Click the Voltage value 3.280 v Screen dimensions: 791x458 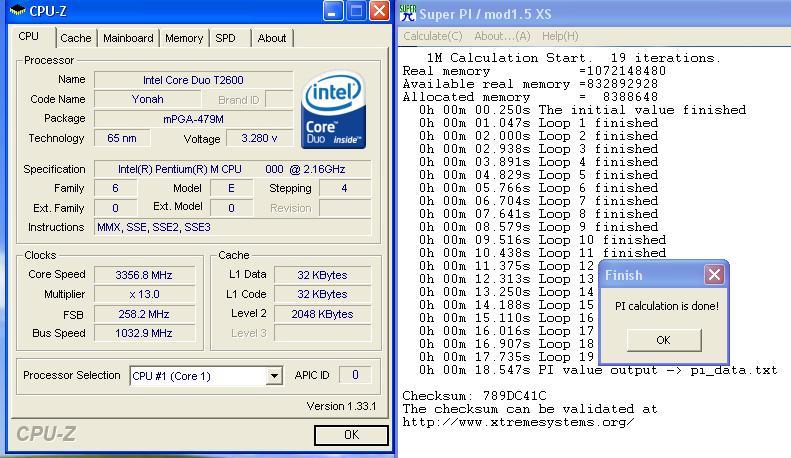click(x=259, y=138)
